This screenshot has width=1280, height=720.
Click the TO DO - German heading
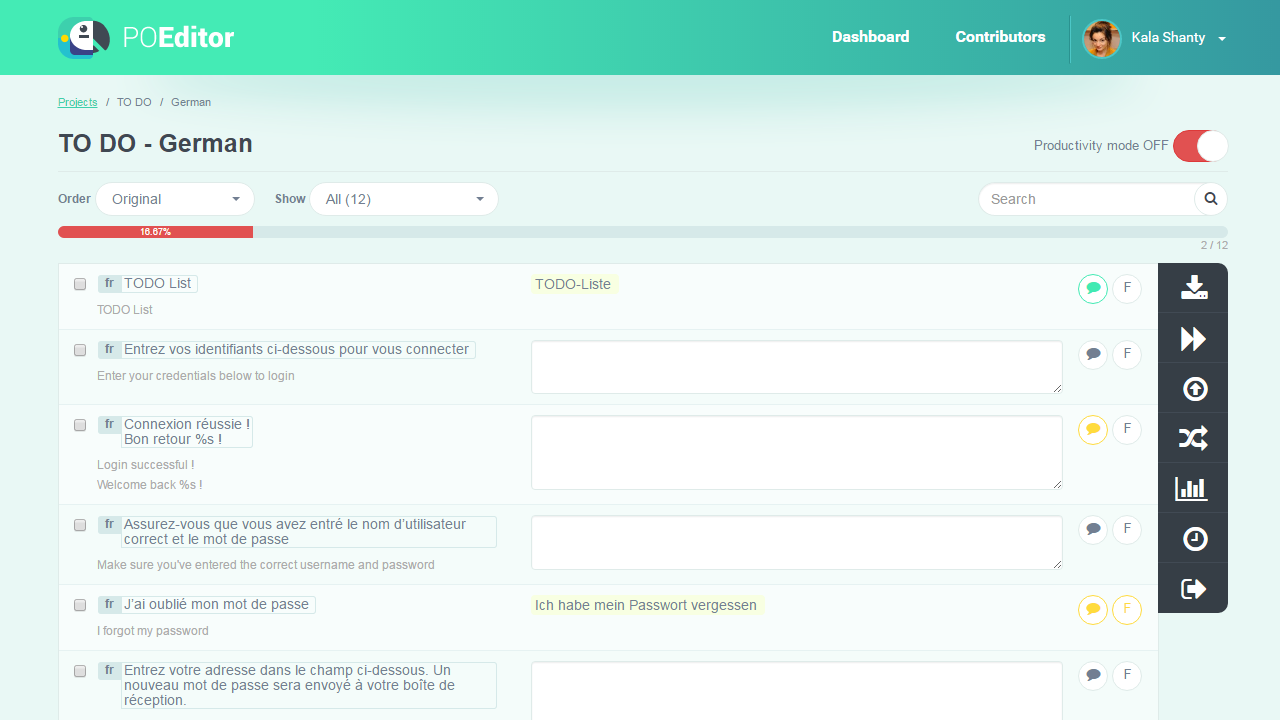[x=155, y=144]
